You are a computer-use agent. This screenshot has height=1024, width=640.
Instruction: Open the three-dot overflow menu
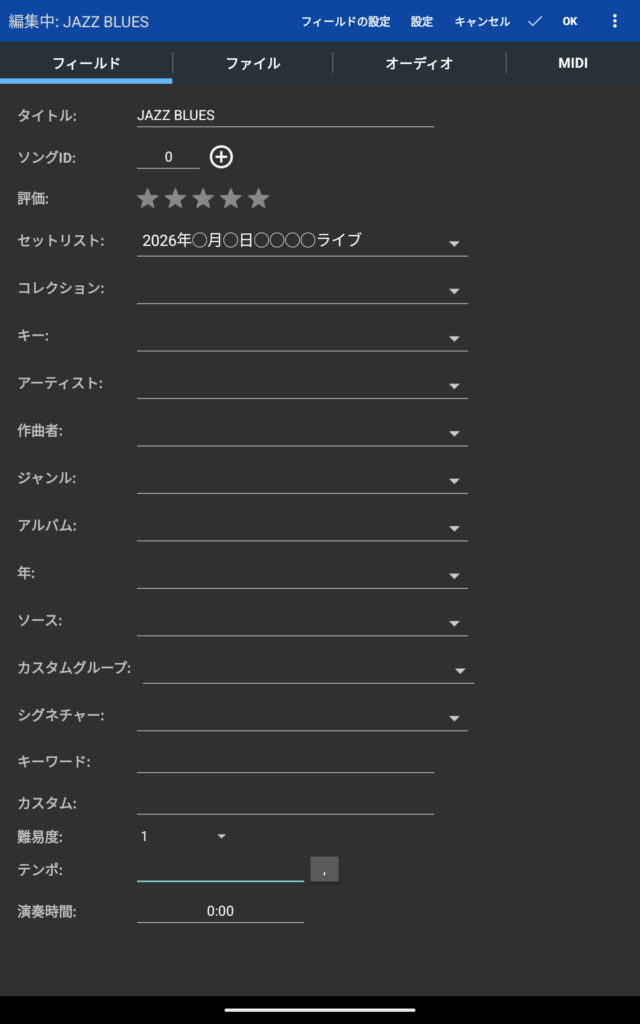614,21
